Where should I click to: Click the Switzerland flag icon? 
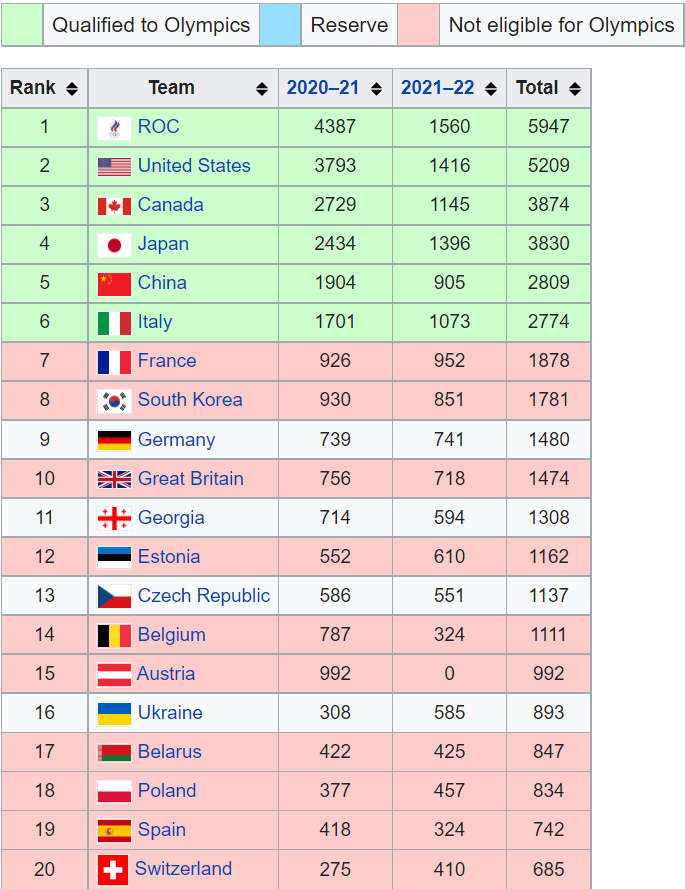pyautogui.click(x=113, y=870)
